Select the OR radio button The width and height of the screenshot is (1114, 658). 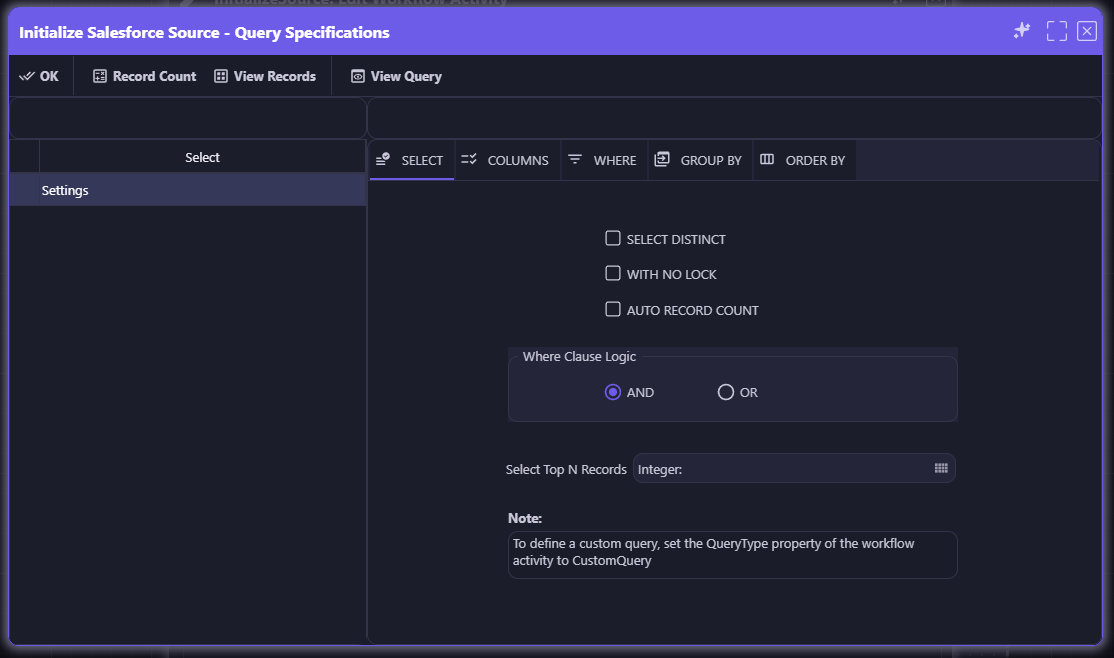click(725, 392)
